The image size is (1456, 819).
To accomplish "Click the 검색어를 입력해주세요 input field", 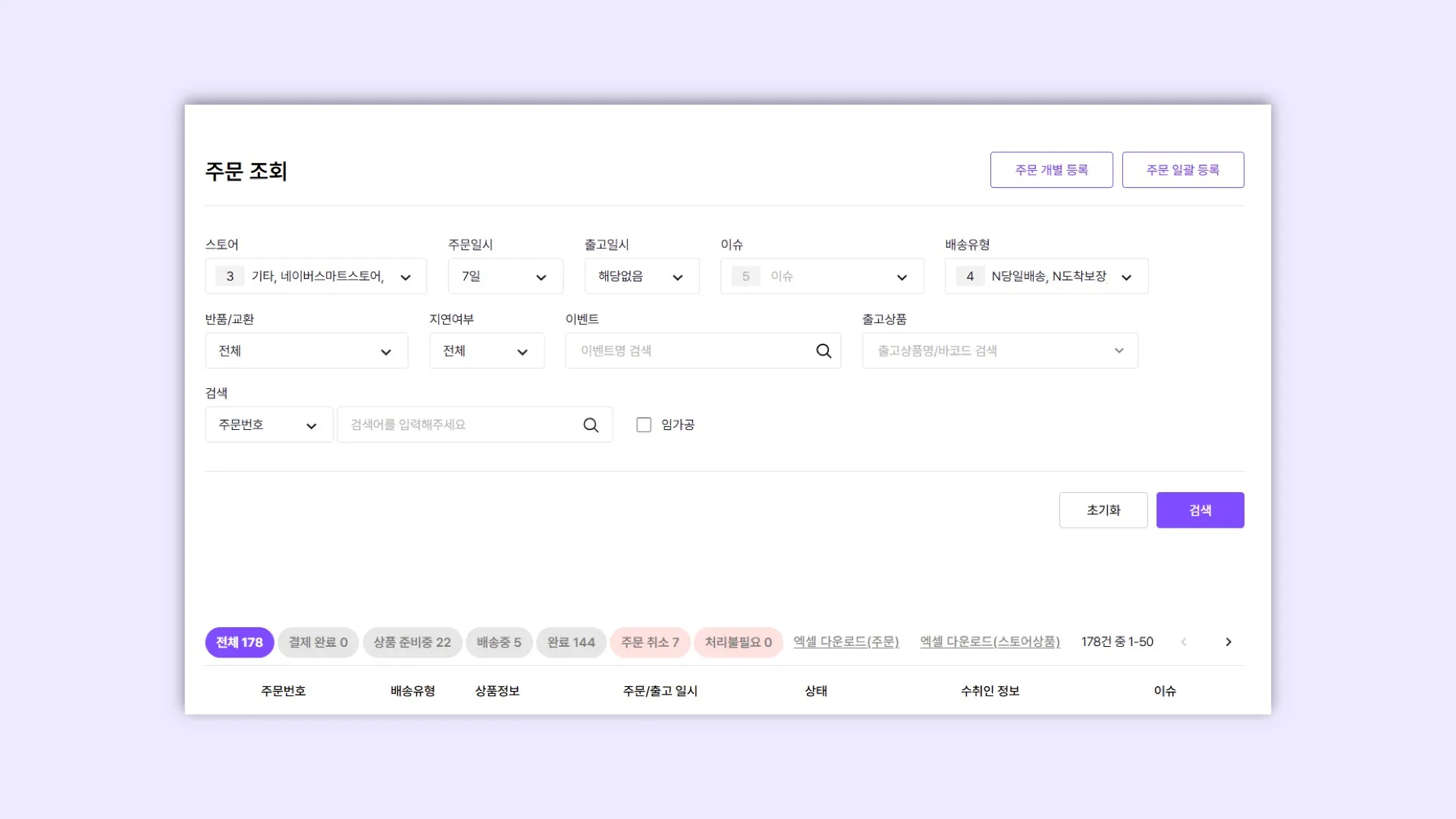I will (x=459, y=425).
